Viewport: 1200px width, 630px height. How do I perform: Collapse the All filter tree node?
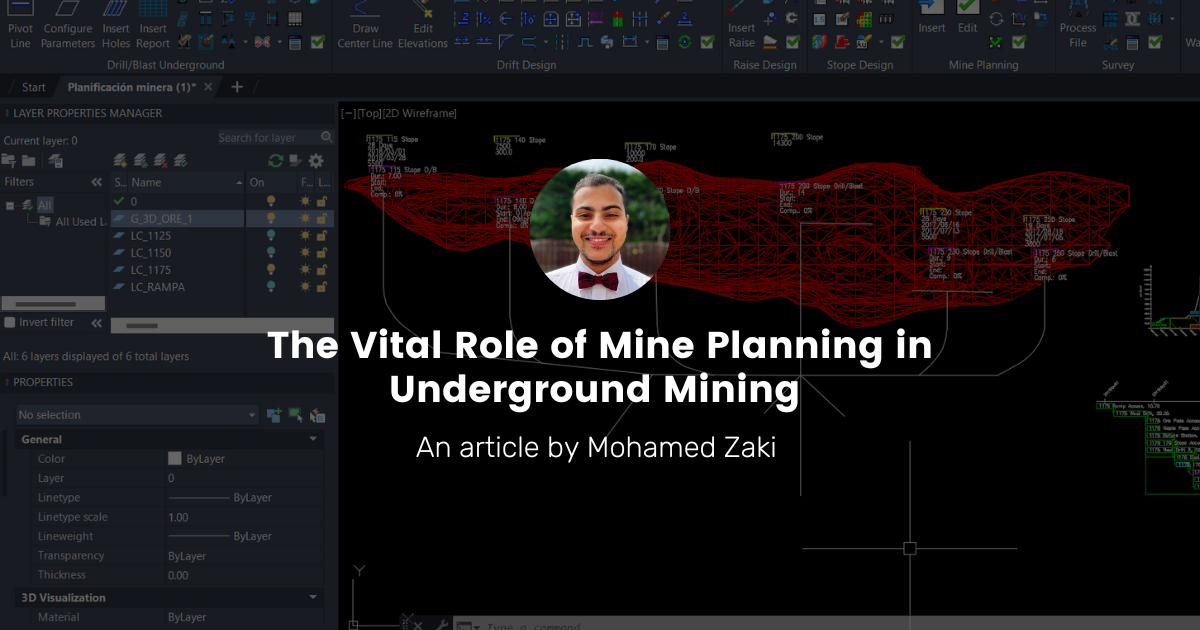pyautogui.click(x=10, y=204)
